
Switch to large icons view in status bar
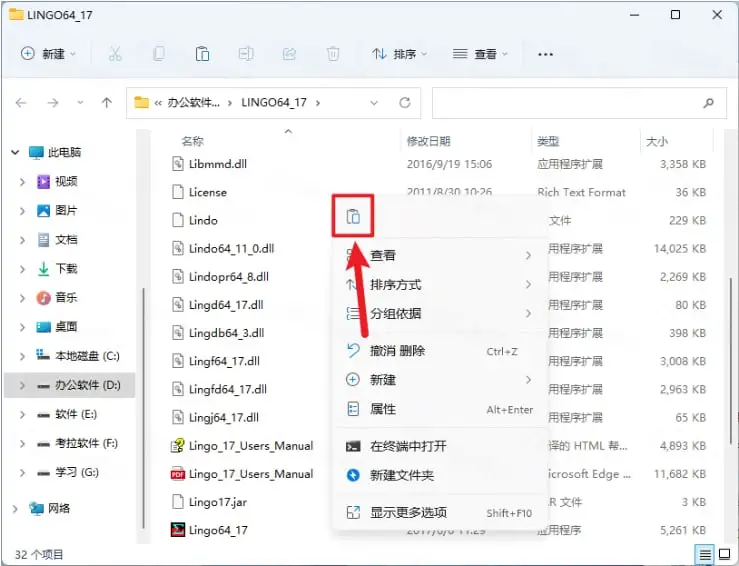pos(724,555)
